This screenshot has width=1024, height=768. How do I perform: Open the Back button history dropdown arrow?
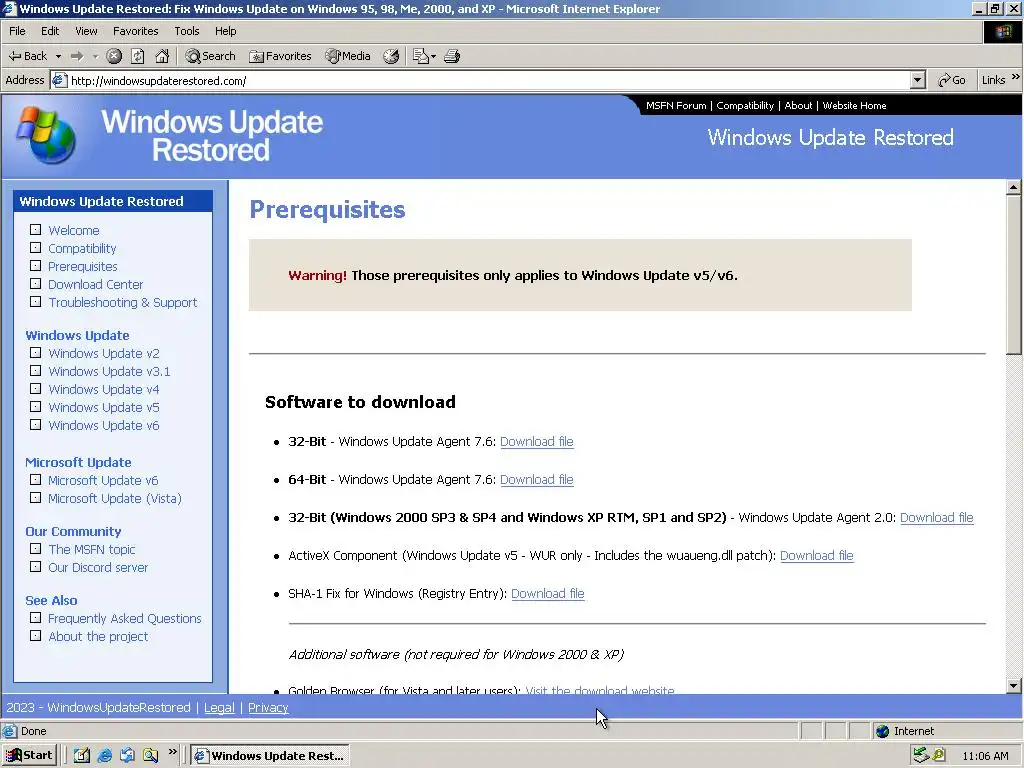[x=58, y=56]
